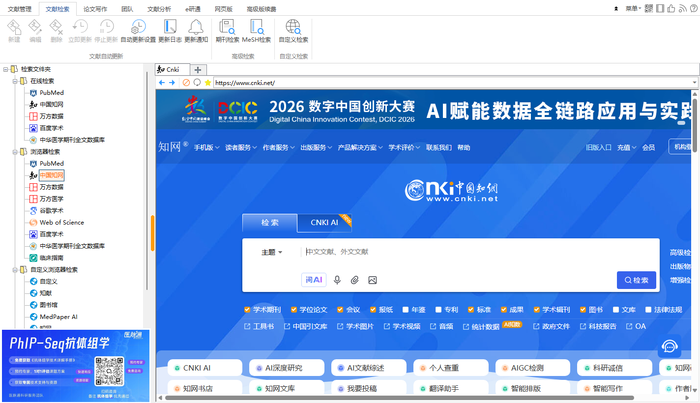
Task: Collapse the 检索文件夹 root node
Action: pos(6,69)
